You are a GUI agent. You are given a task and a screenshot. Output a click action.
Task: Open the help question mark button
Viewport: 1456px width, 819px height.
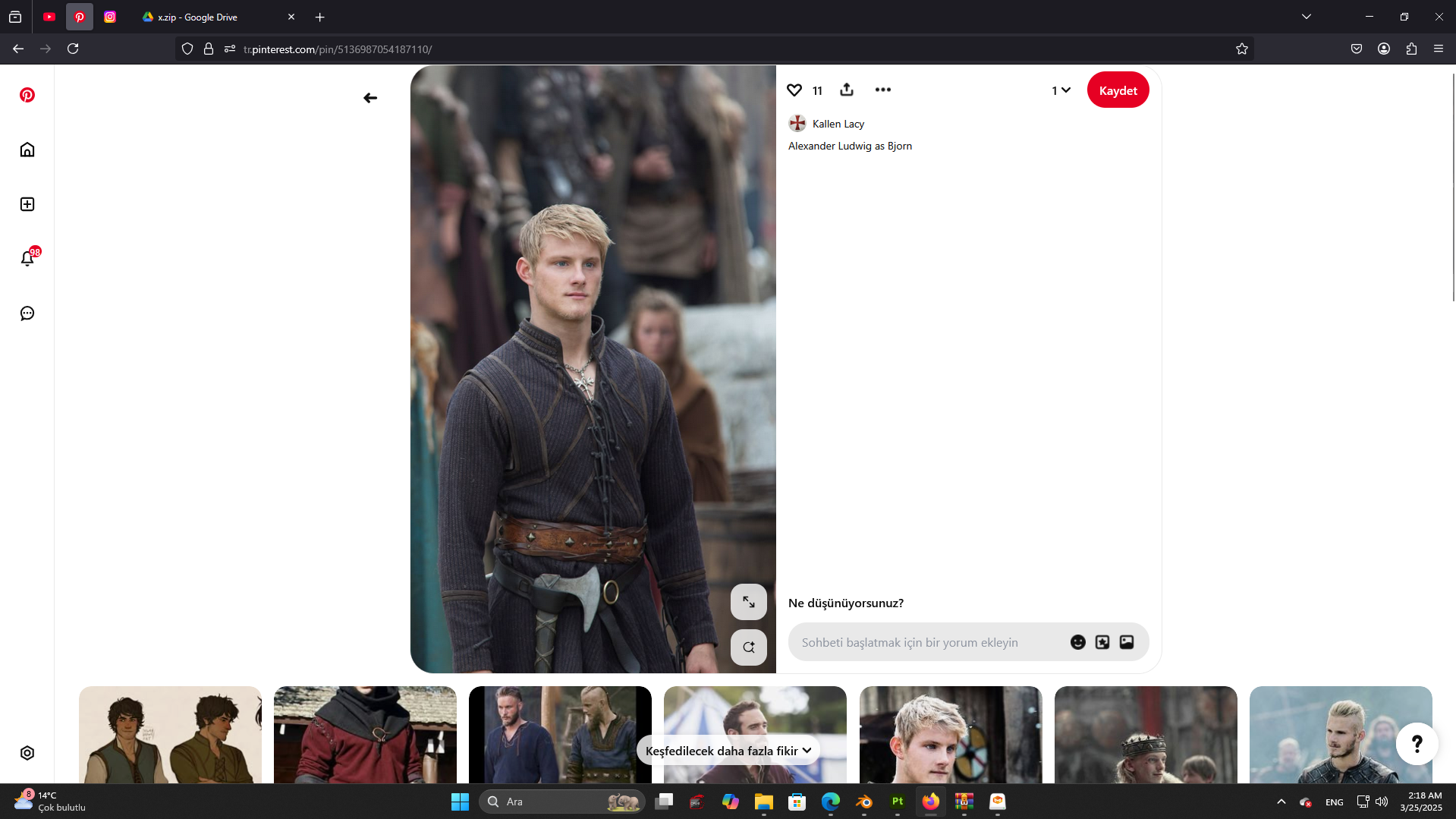click(1417, 744)
